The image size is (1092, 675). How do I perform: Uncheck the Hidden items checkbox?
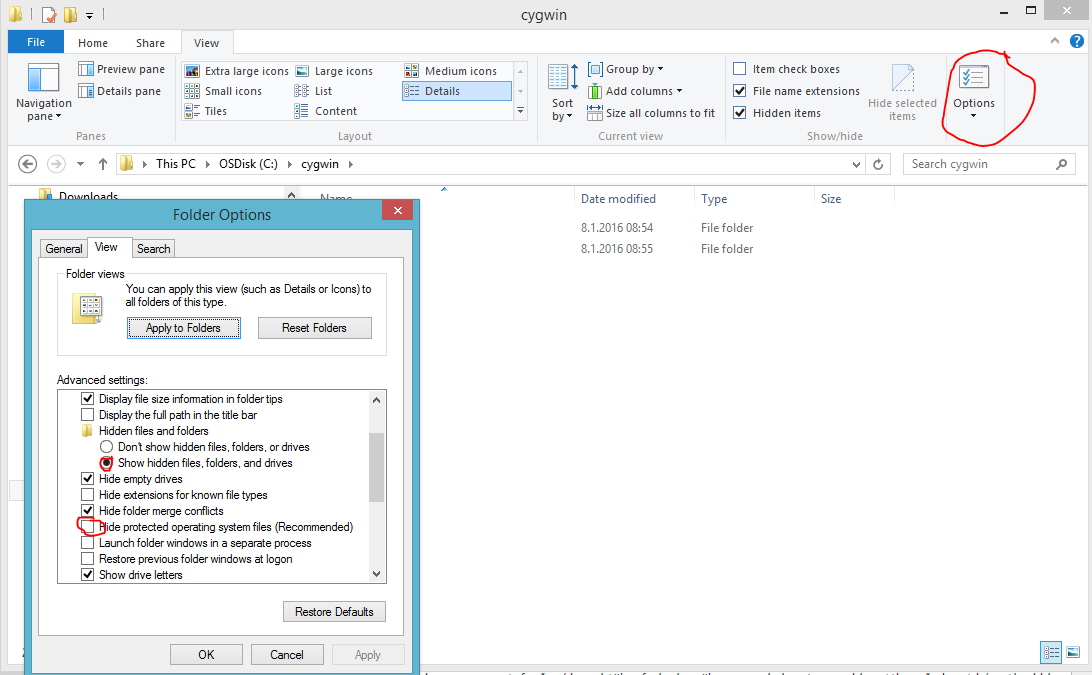740,113
